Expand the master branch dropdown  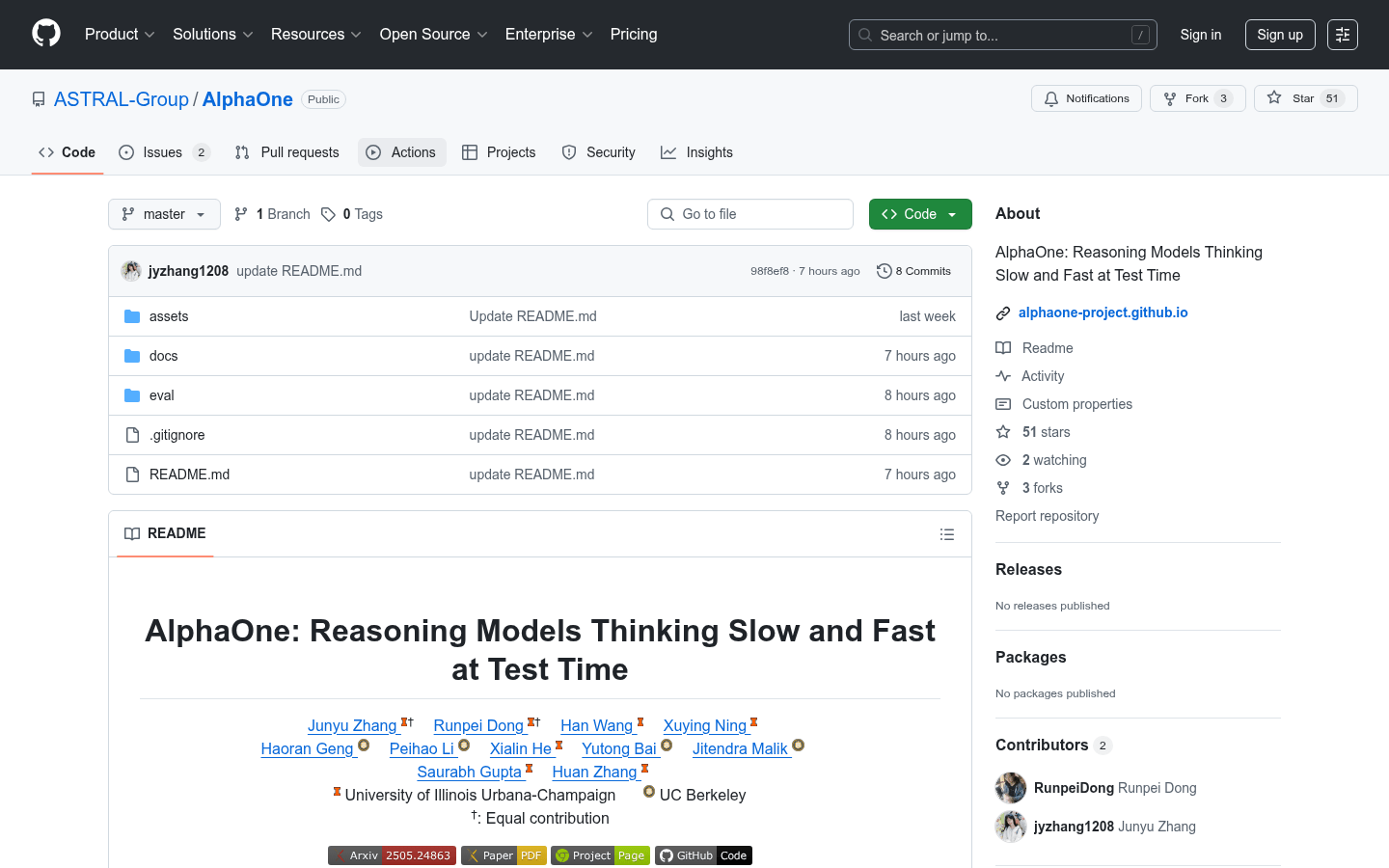coord(164,214)
